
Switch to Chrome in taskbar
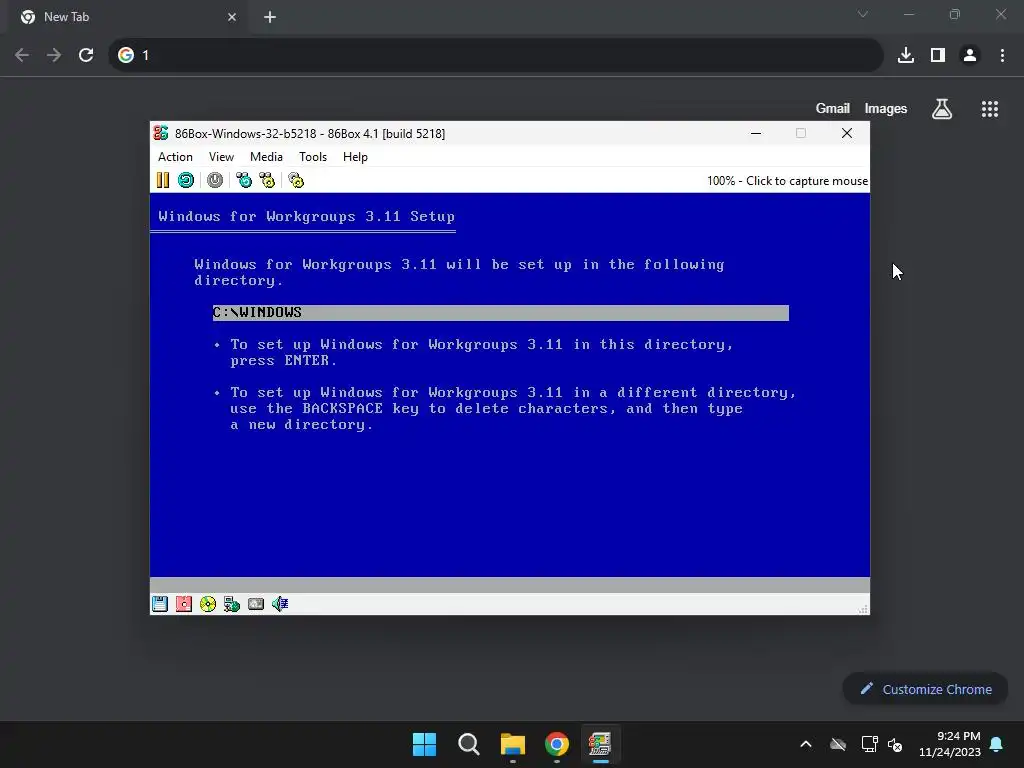point(557,744)
